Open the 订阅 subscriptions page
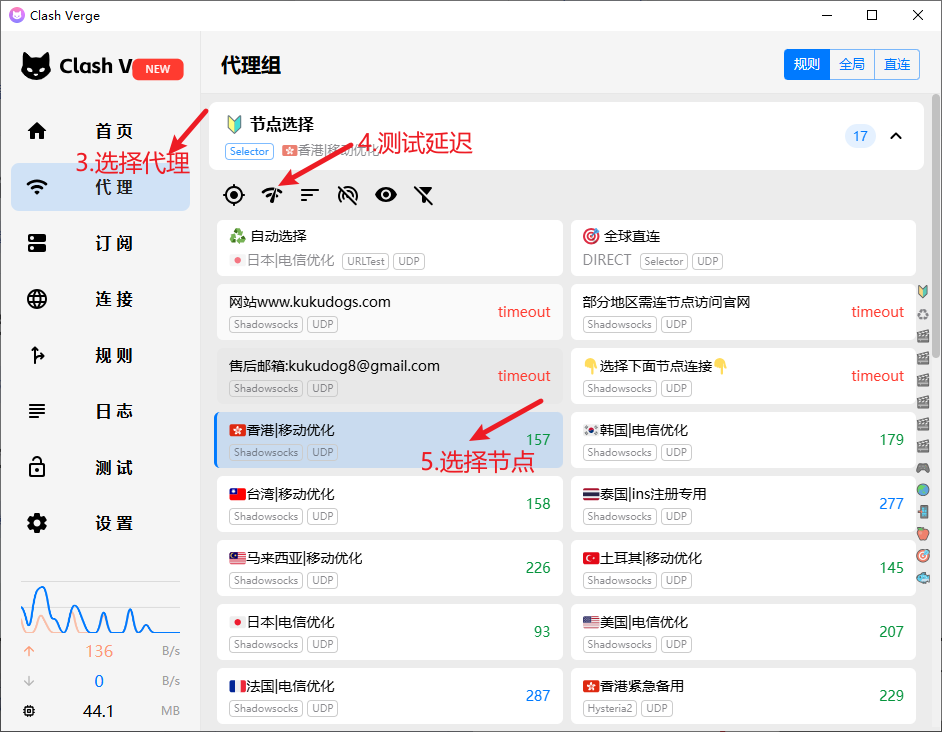The image size is (942, 732). pos(100,243)
